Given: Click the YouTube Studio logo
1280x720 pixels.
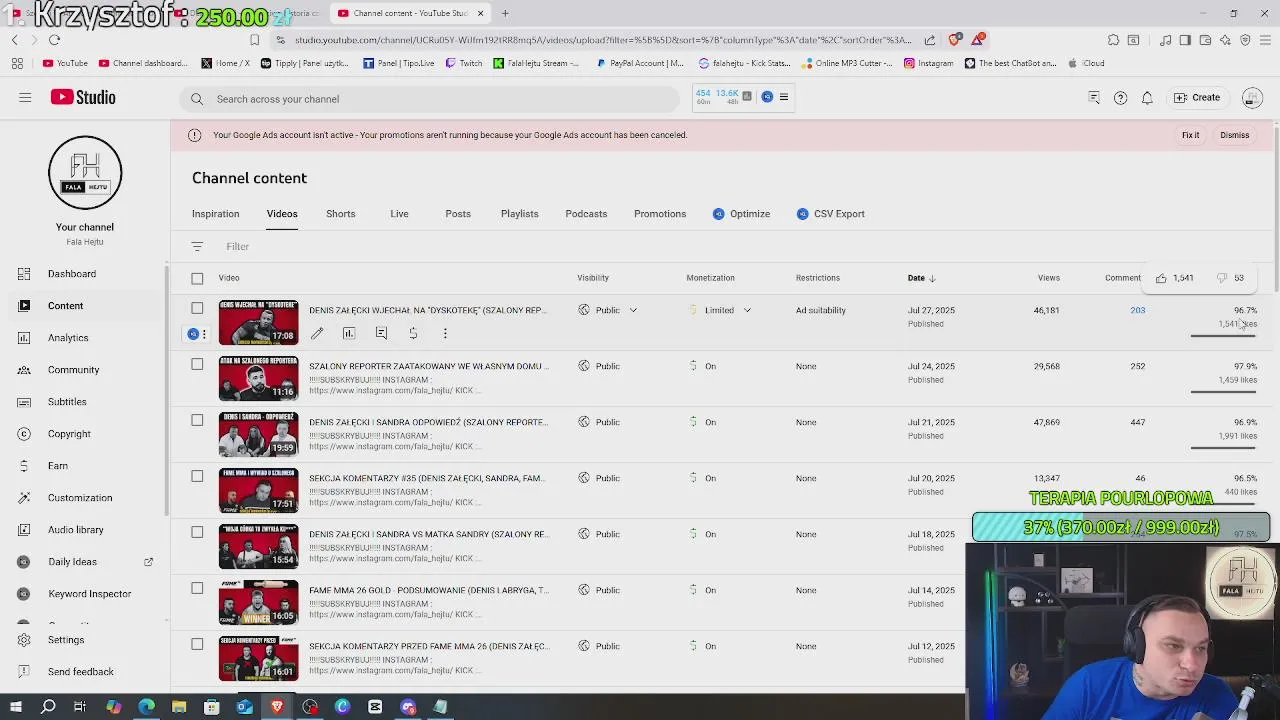Looking at the screenshot, I should [83, 97].
